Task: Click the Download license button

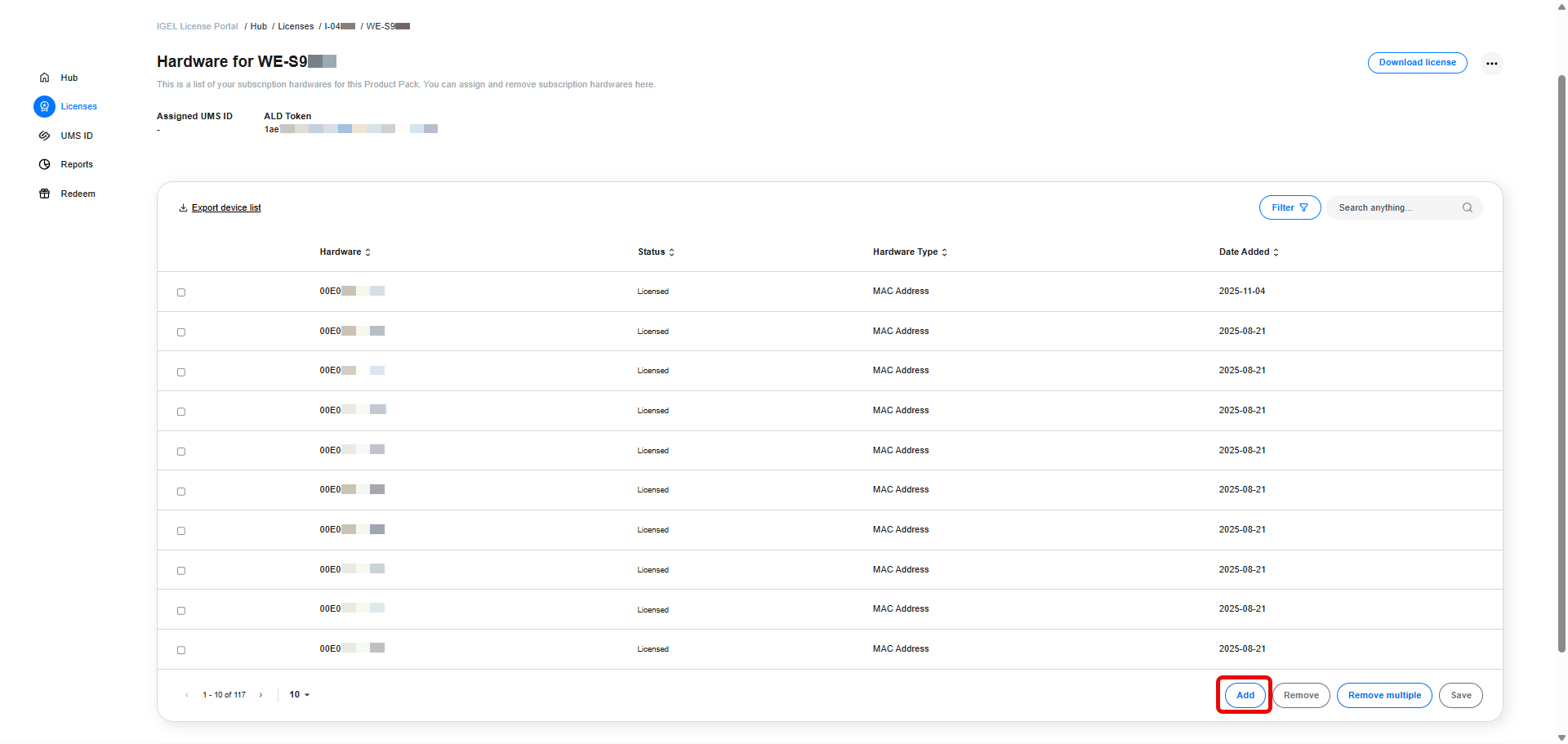Action: pyautogui.click(x=1417, y=63)
